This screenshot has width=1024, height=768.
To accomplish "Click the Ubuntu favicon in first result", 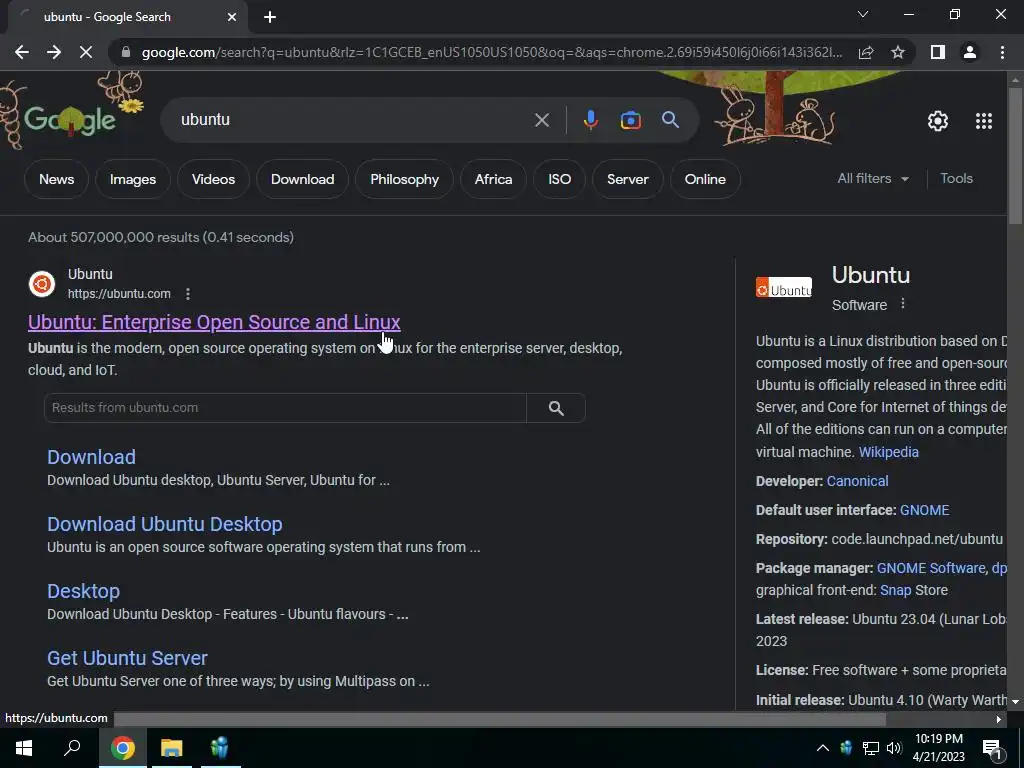I will [42, 284].
